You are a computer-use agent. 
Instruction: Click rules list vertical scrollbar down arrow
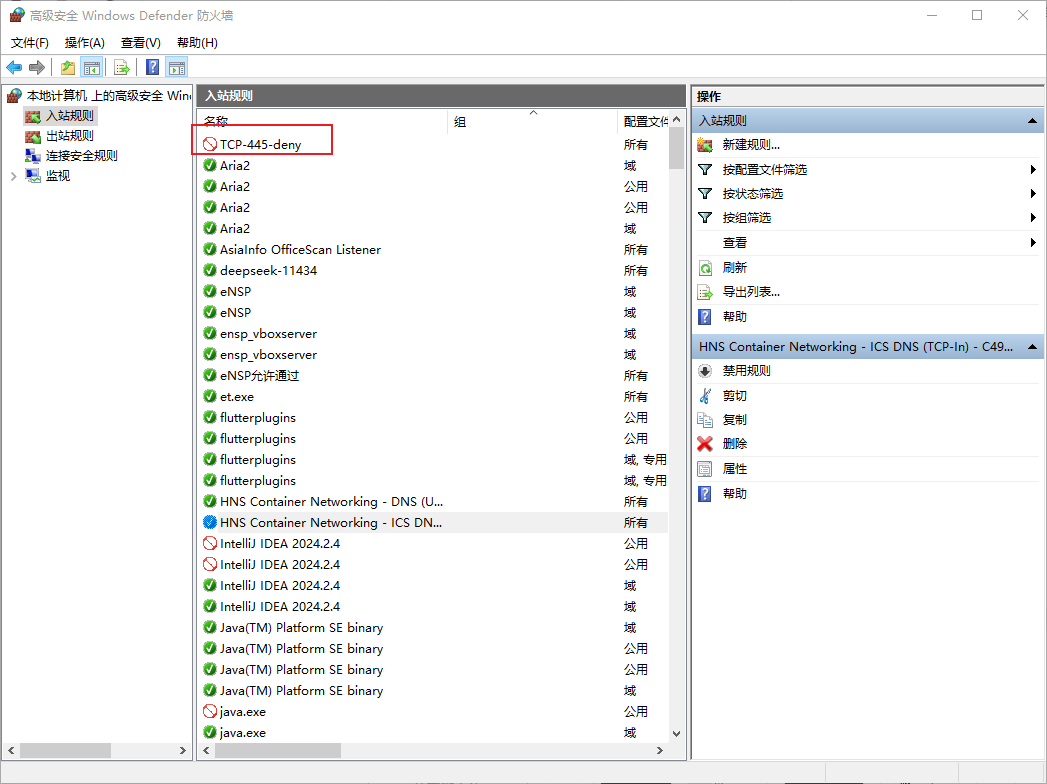pos(676,734)
